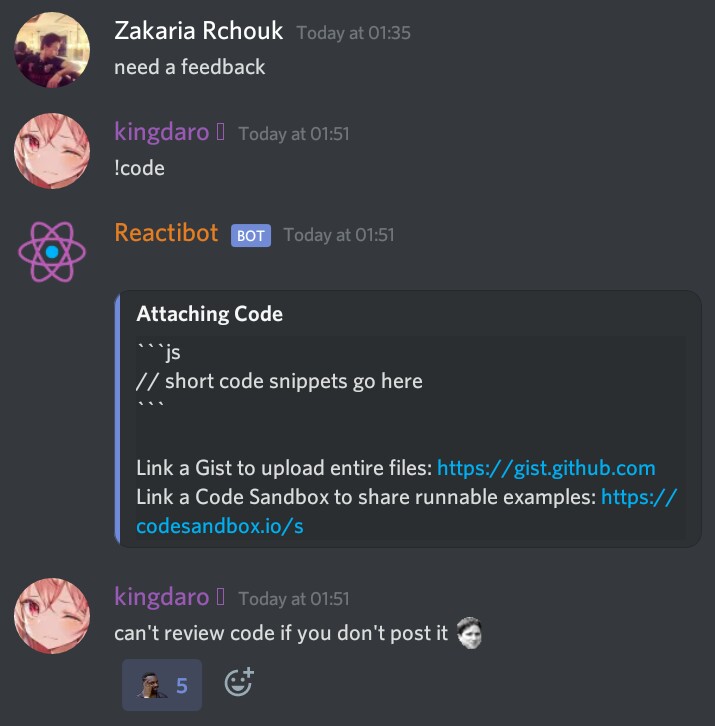The image size is (715, 726).
Task: Click the 'need a feedback' message text
Action: point(189,67)
